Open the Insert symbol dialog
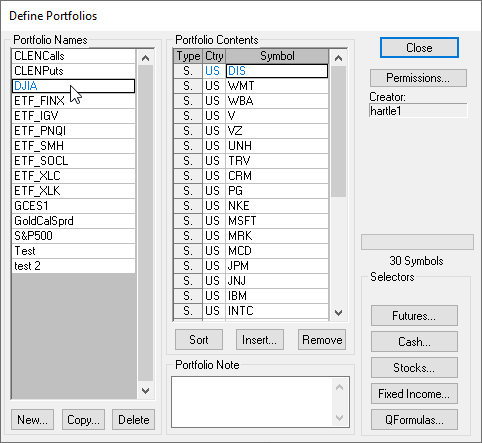 click(260, 340)
